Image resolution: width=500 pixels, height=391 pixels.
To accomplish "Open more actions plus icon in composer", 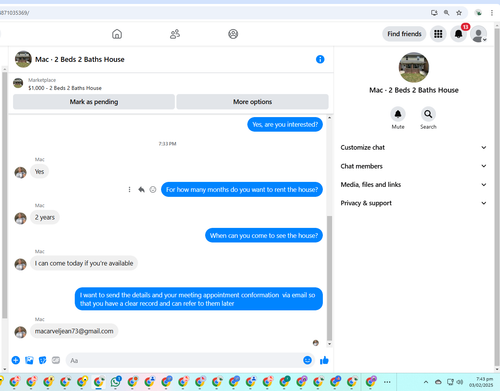I will [x=16, y=360].
